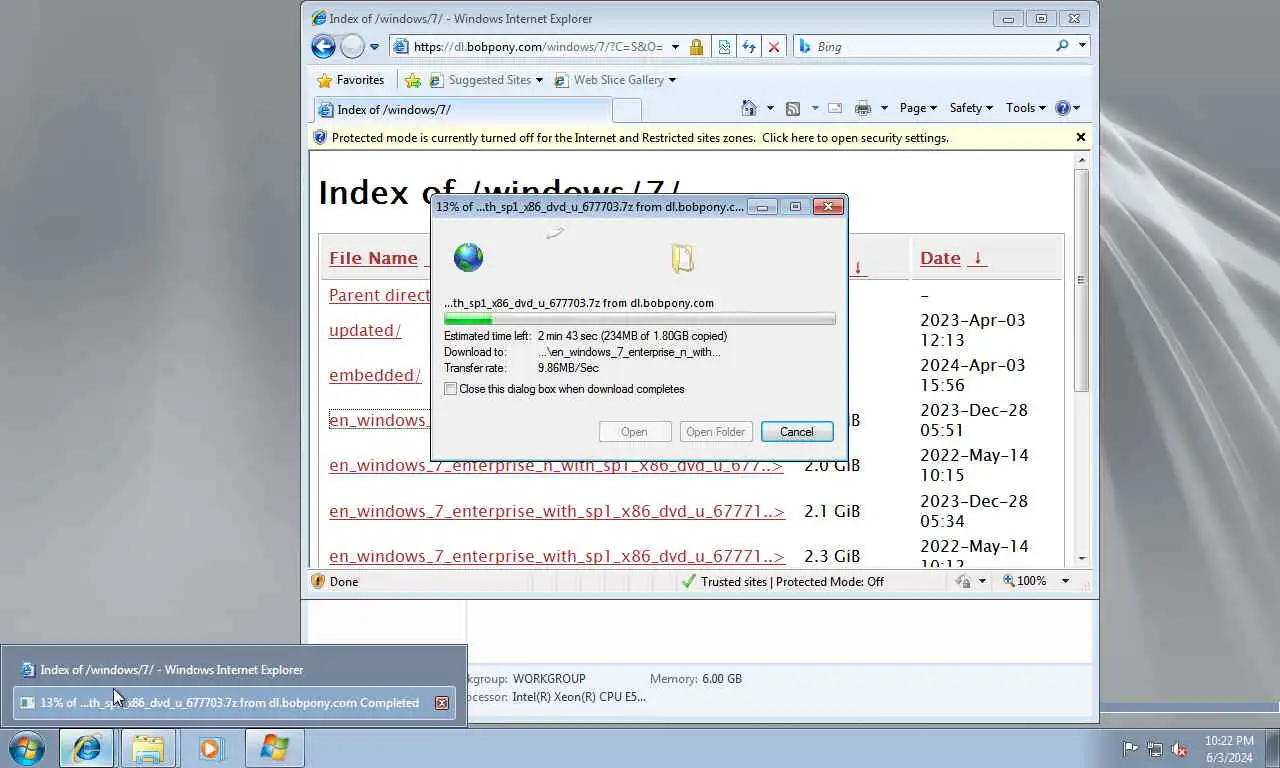Click the Action Center flag tray icon
Viewport: 1280px width, 768px height.
coord(1131,748)
